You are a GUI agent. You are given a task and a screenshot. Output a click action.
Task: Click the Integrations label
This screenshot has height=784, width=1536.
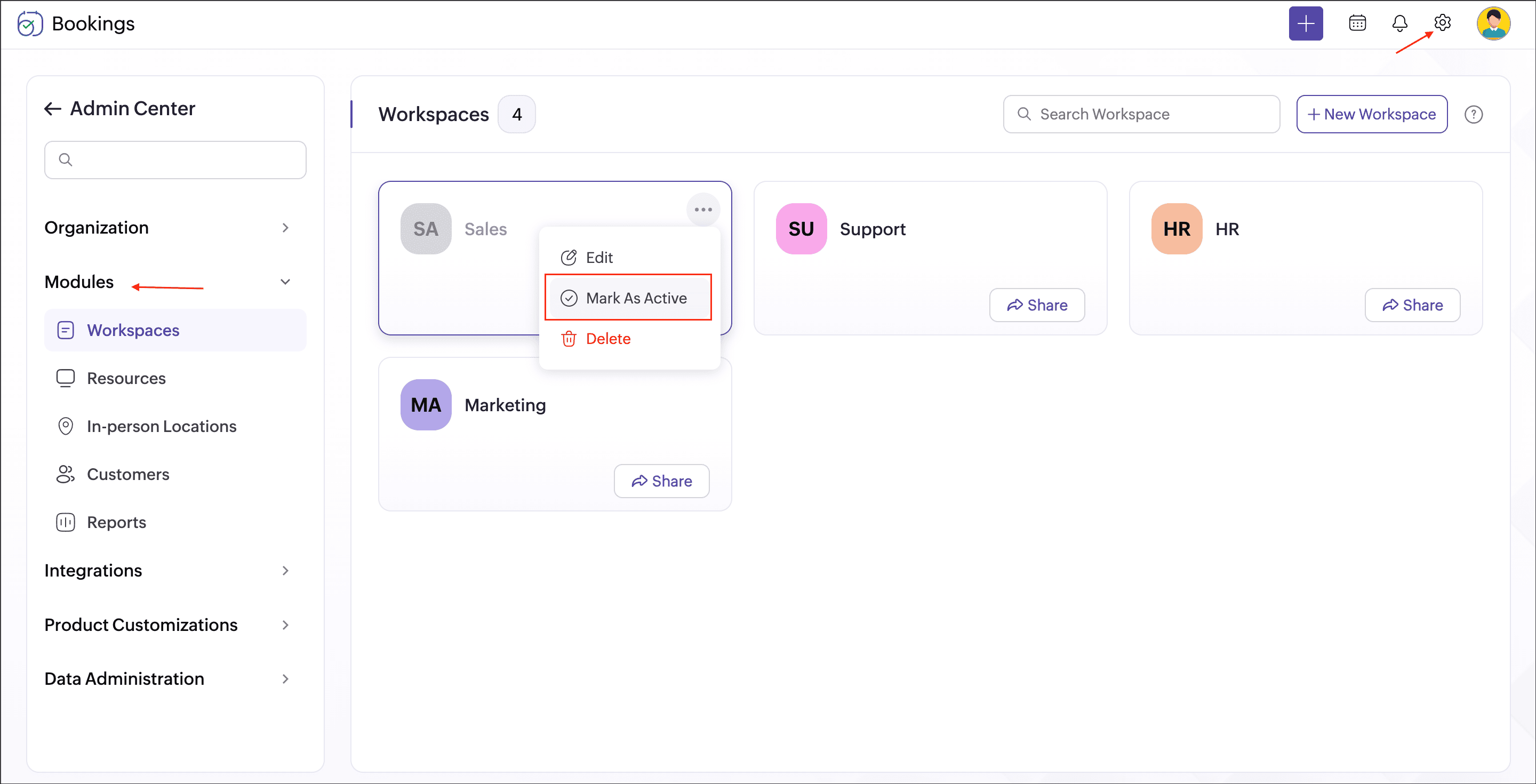point(94,571)
